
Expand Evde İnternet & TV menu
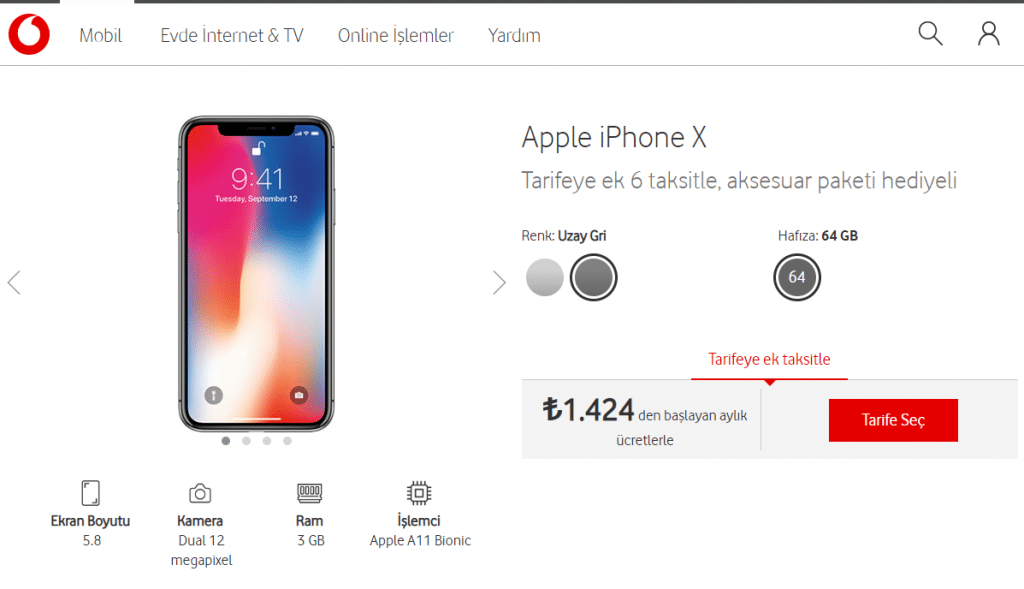(232, 35)
